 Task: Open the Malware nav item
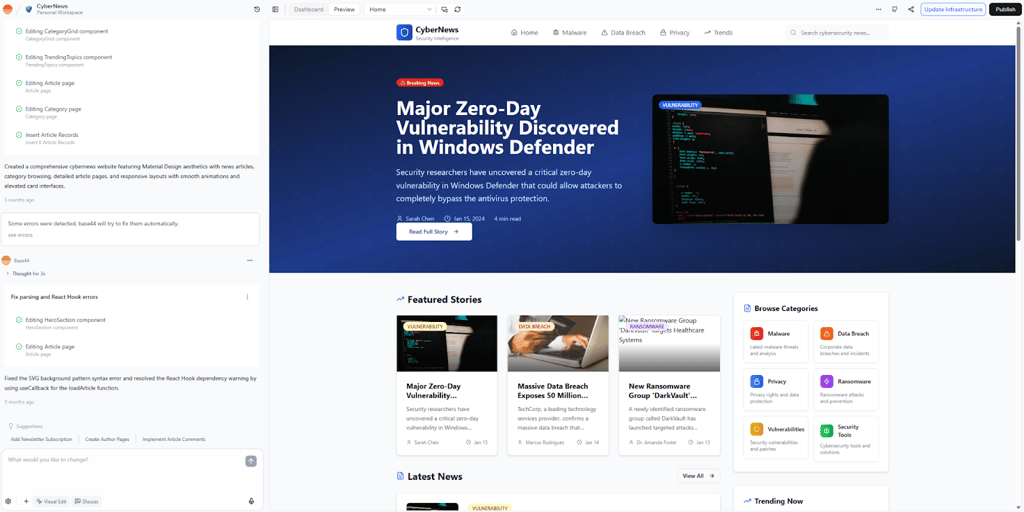[569, 33]
